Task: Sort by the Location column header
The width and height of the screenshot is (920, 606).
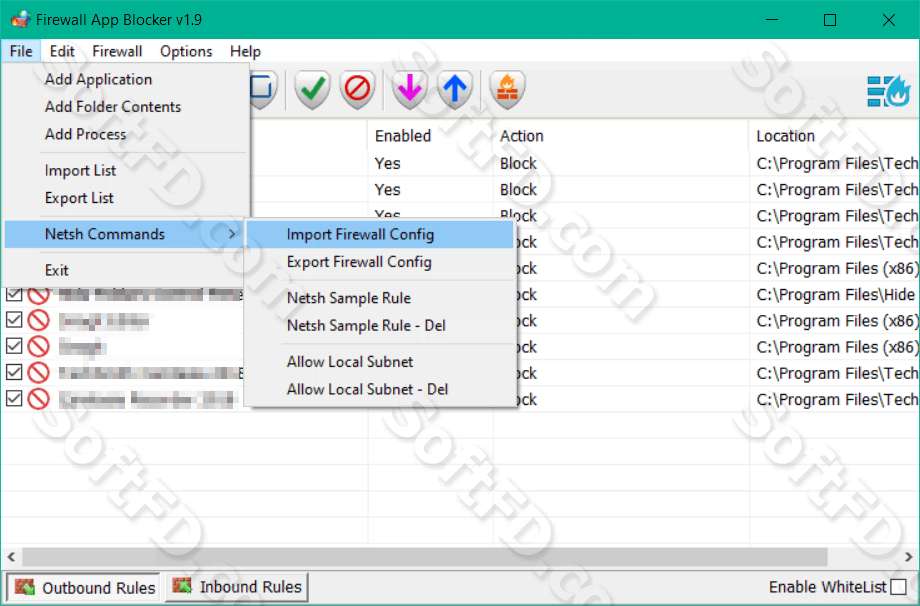Action: coord(834,136)
